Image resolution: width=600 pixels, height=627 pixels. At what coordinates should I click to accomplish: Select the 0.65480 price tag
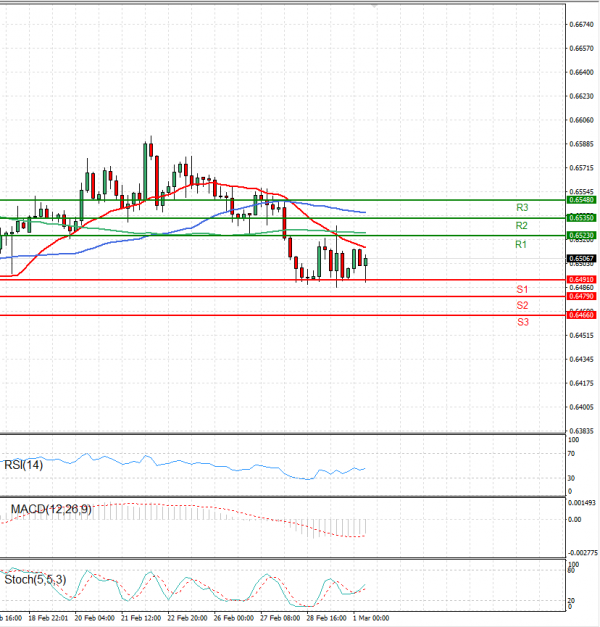tap(582, 200)
